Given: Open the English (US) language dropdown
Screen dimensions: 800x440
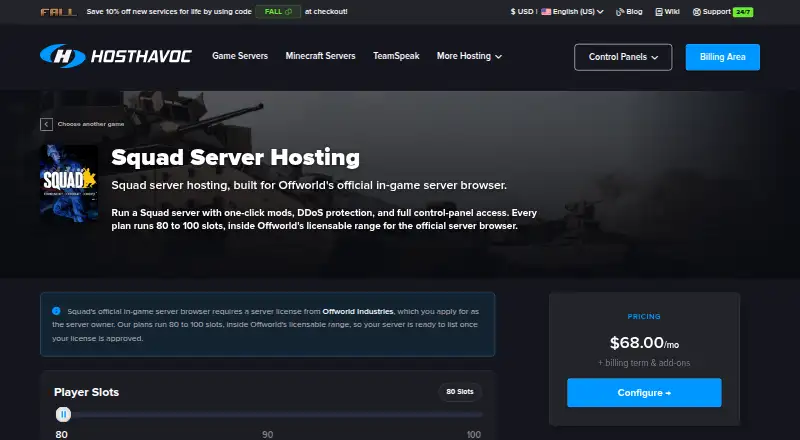Looking at the screenshot, I should pyautogui.click(x=572, y=12).
